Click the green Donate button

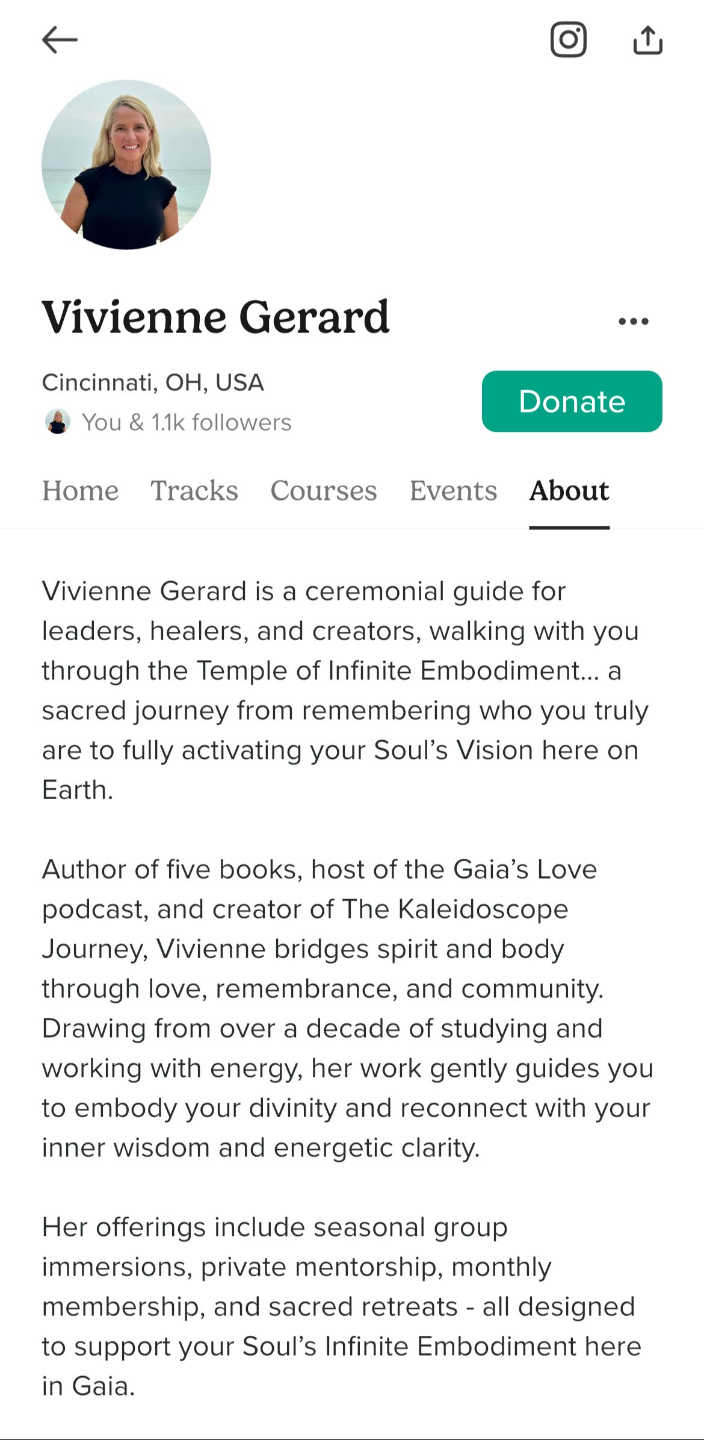click(x=572, y=401)
